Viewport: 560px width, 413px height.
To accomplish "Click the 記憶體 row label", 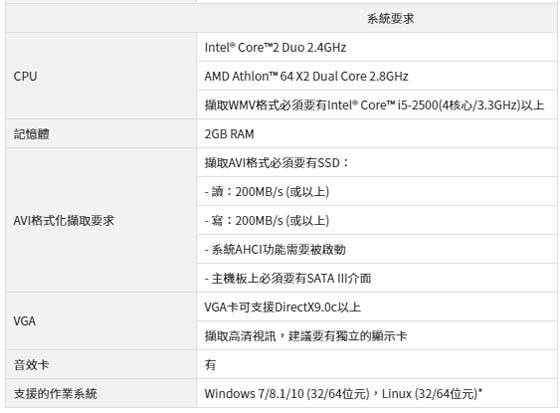I will [31, 134].
